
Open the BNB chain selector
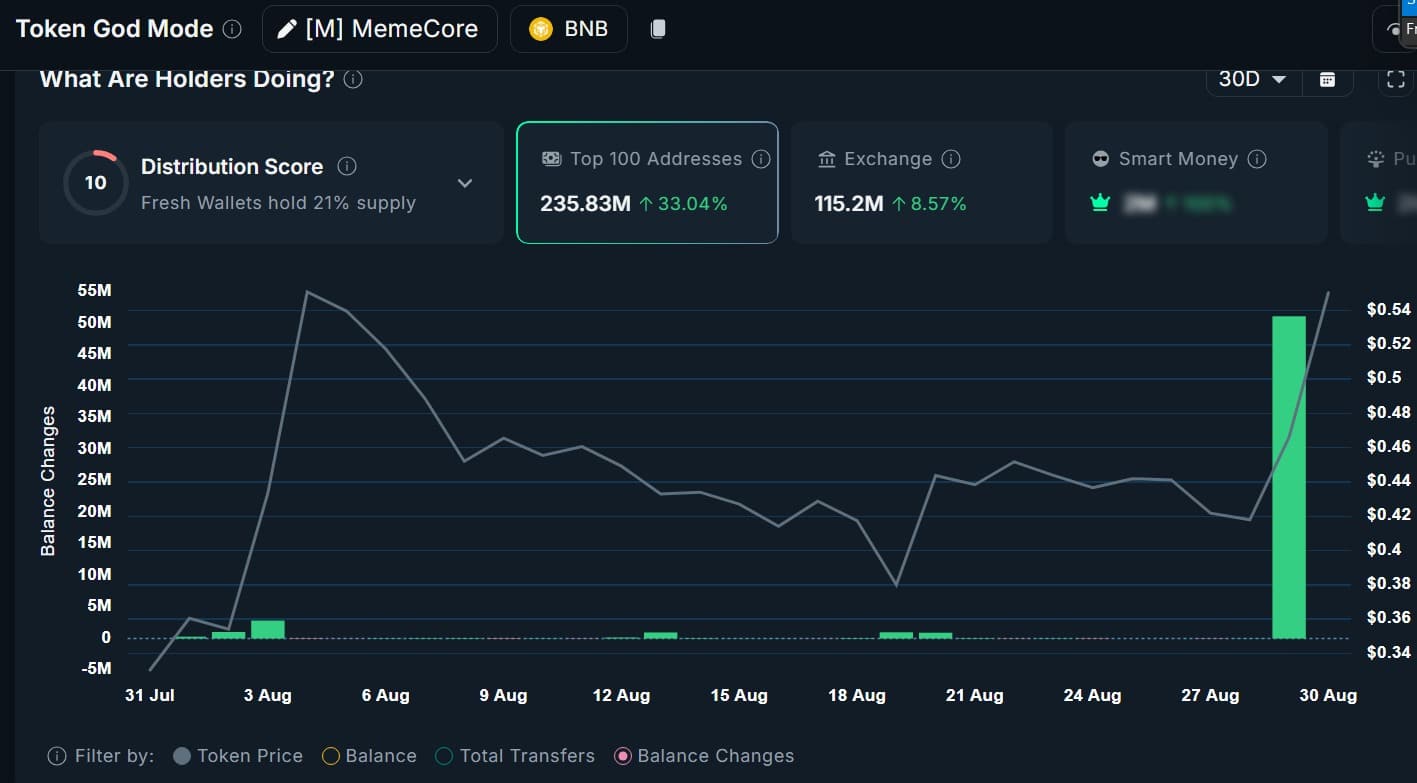pos(568,29)
